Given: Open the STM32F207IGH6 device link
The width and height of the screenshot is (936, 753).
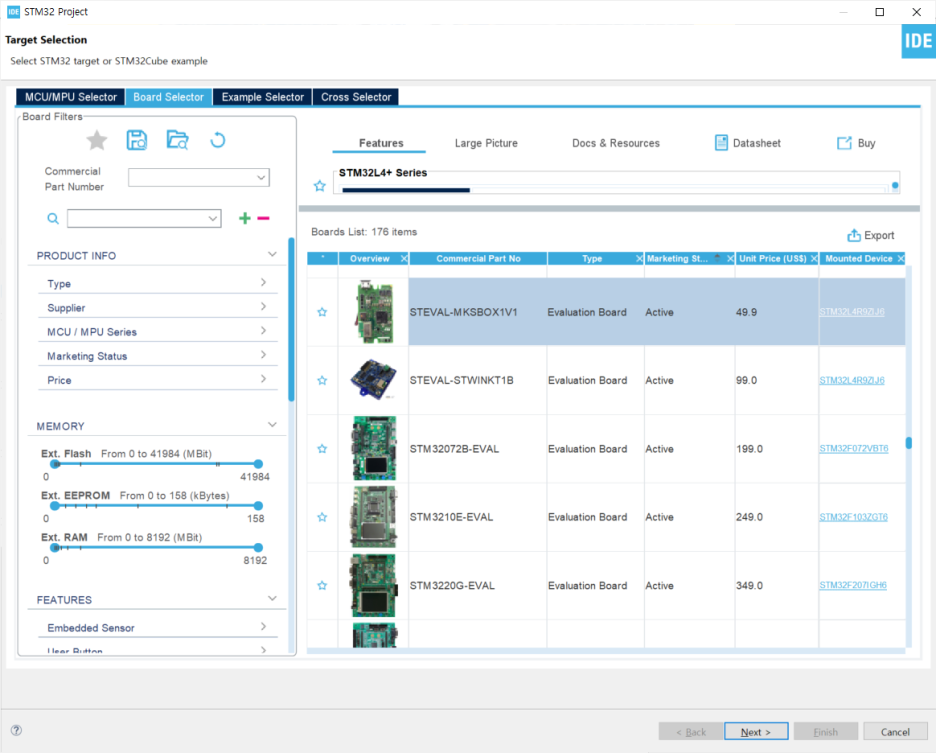Looking at the screenshot, I should point(853,585).
